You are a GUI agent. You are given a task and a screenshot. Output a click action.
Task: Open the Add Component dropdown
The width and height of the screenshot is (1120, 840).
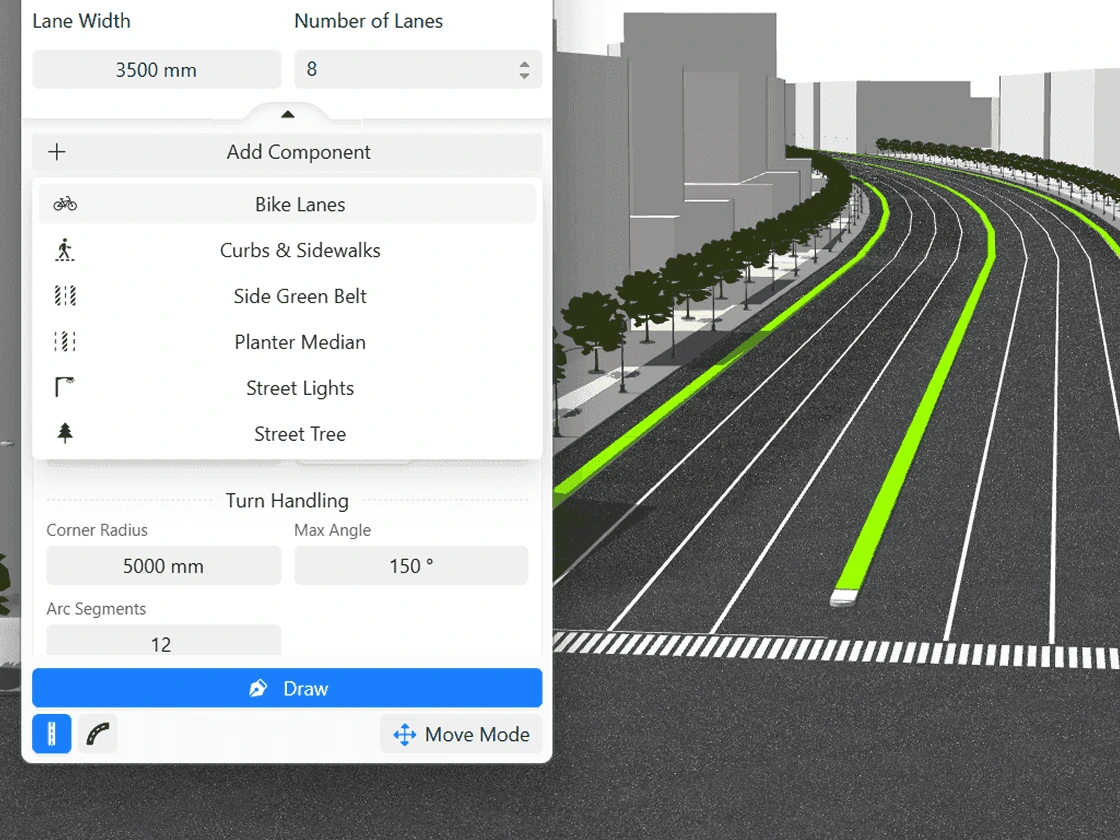pyautogui.click(x=298, y=152)
